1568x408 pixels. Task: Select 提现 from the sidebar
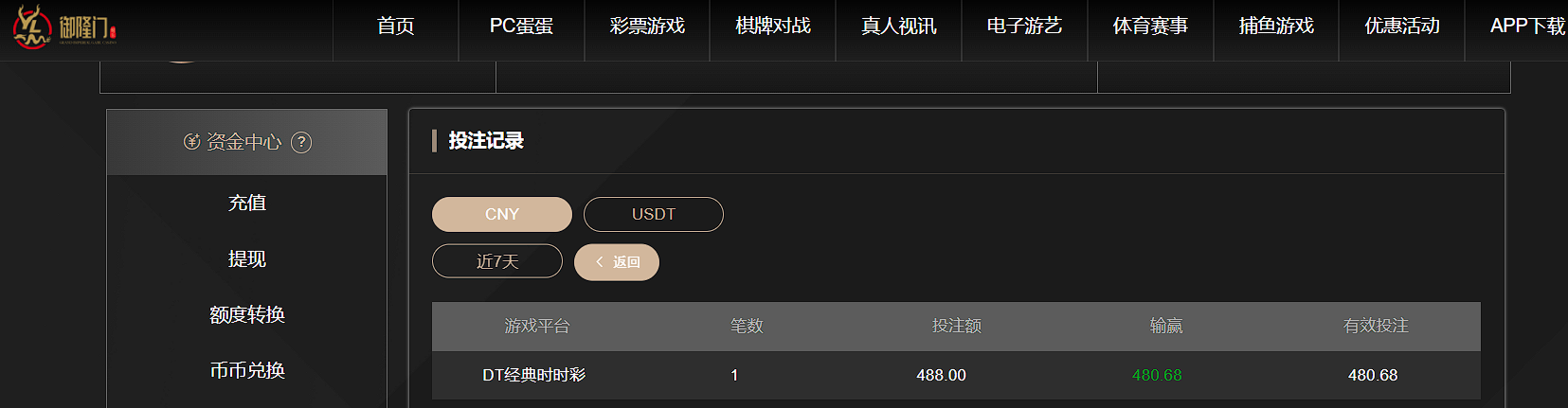click(247, 258)
